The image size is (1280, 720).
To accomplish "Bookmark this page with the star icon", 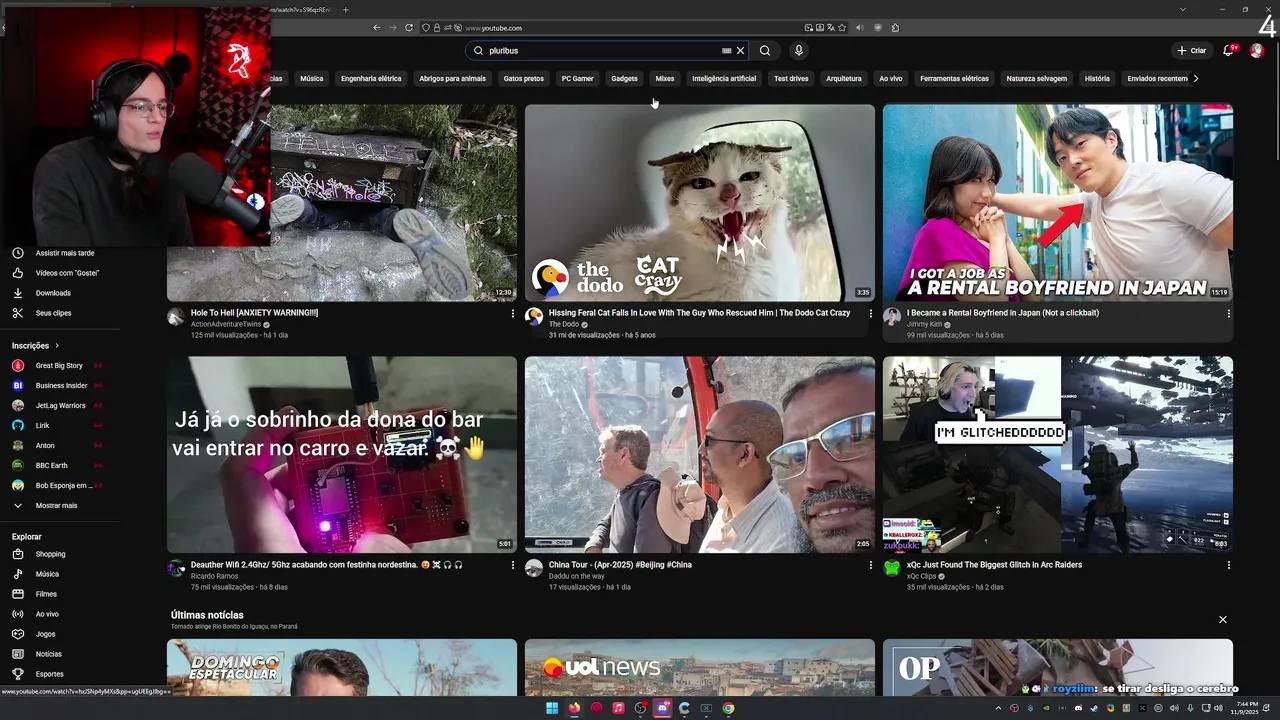I will [x=842, y=27].
